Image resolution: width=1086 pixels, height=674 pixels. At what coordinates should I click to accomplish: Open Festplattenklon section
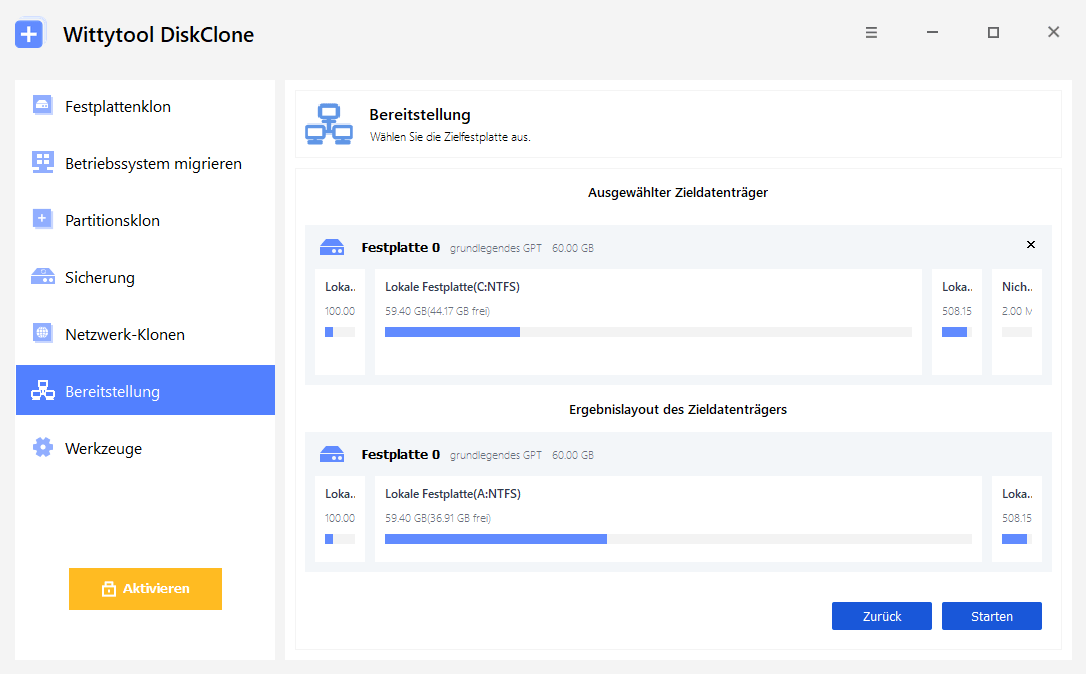145,106
